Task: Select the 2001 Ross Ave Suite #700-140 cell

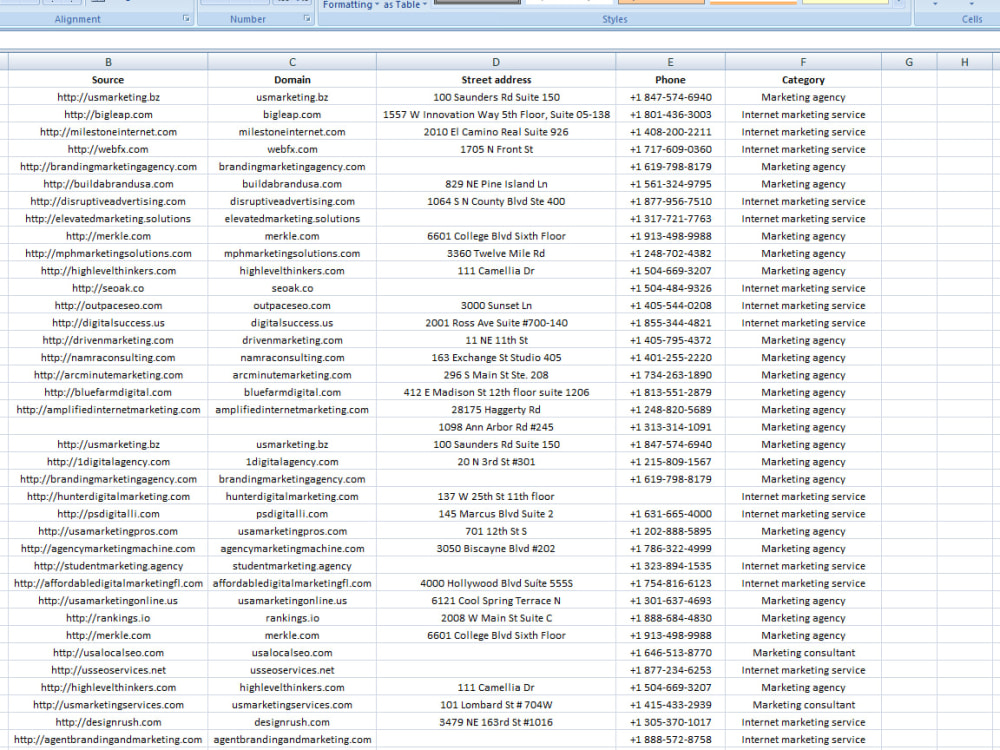Action: pyautogui.click(x=496, y=323)
